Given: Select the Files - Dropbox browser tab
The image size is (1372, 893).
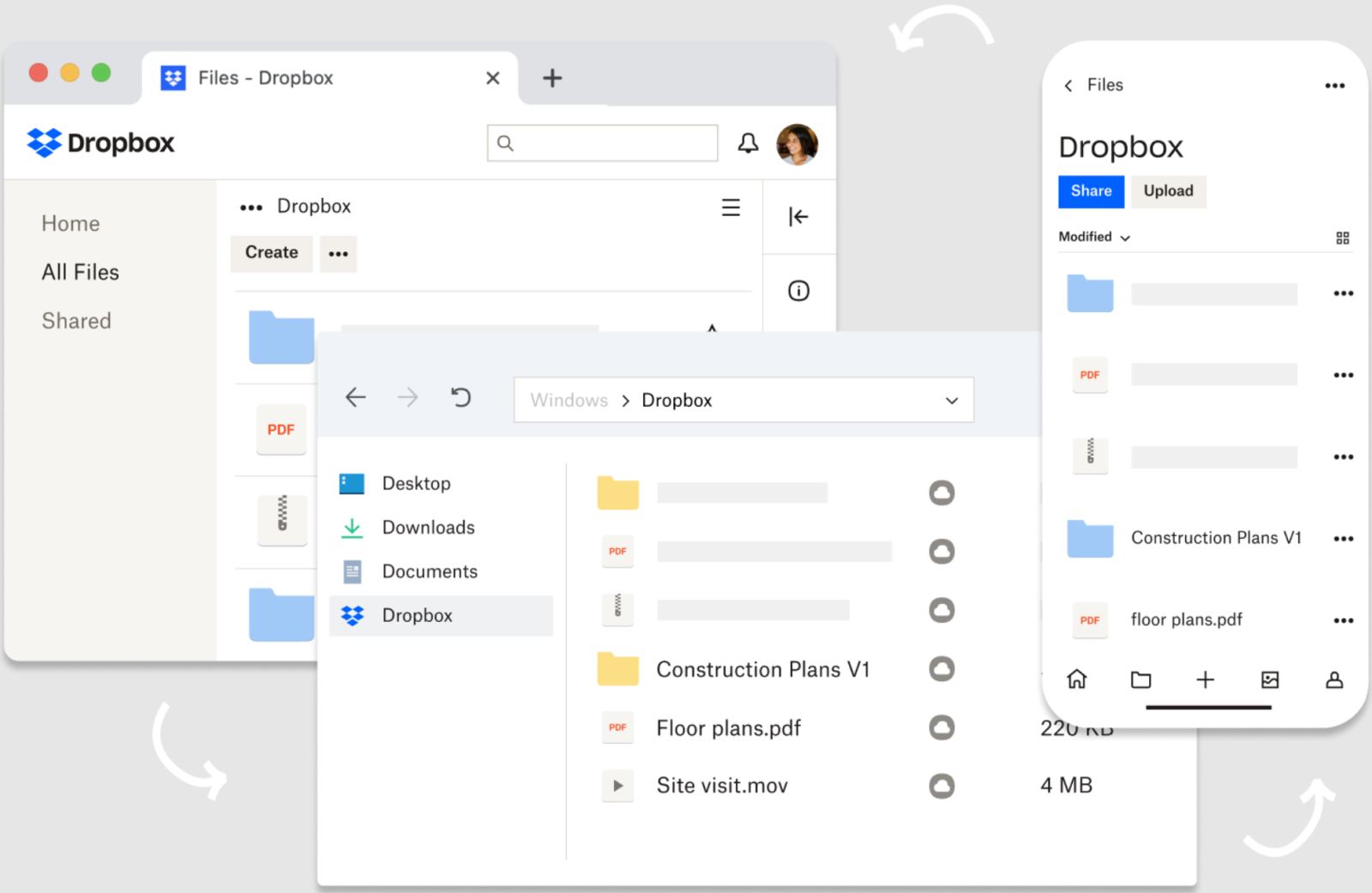Looking at the screenshot, I should (x=330, y=78).
